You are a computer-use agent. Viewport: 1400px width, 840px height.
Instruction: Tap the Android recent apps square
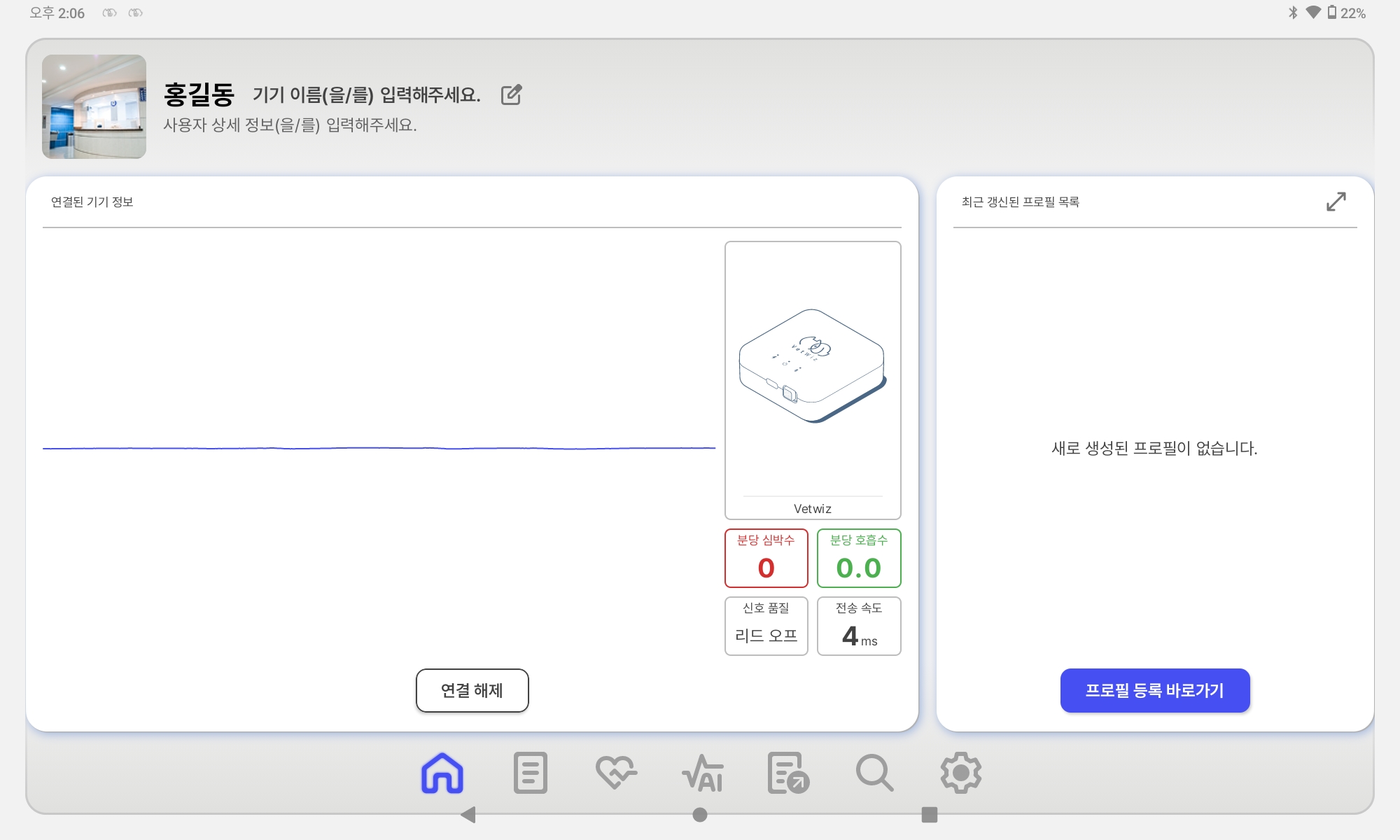click(x=930, y=815)
